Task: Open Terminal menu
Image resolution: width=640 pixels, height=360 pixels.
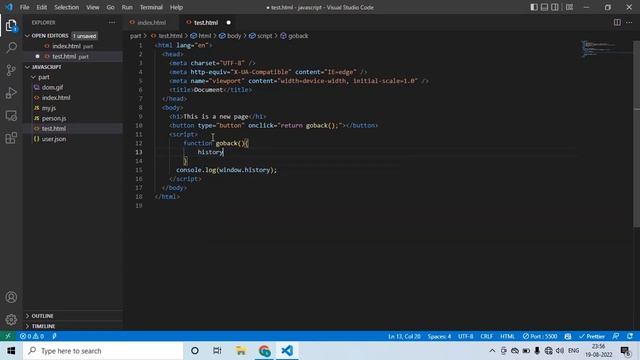Action: tap(151, 7)
